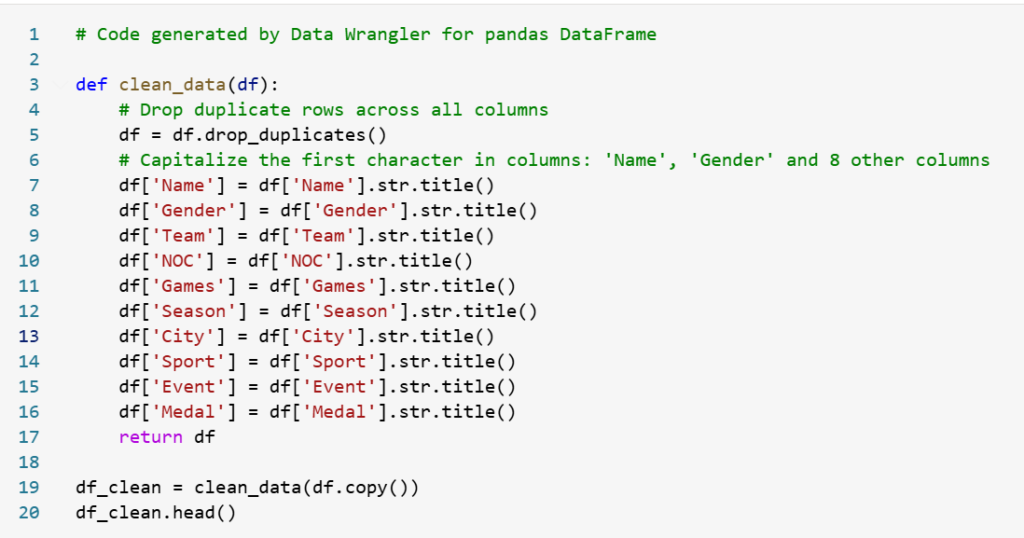
Task: Click the df['Sport'] assignment line
Action: 317,361
